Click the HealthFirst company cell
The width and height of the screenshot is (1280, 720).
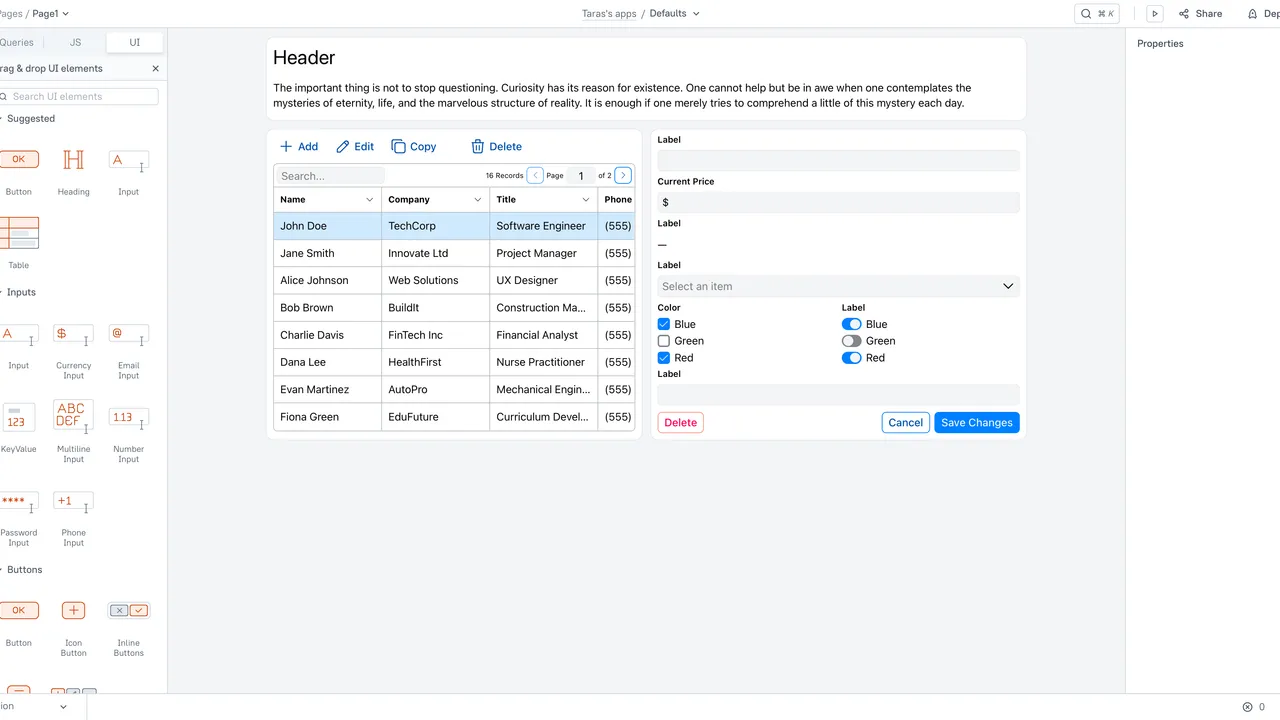click(436, 362)
